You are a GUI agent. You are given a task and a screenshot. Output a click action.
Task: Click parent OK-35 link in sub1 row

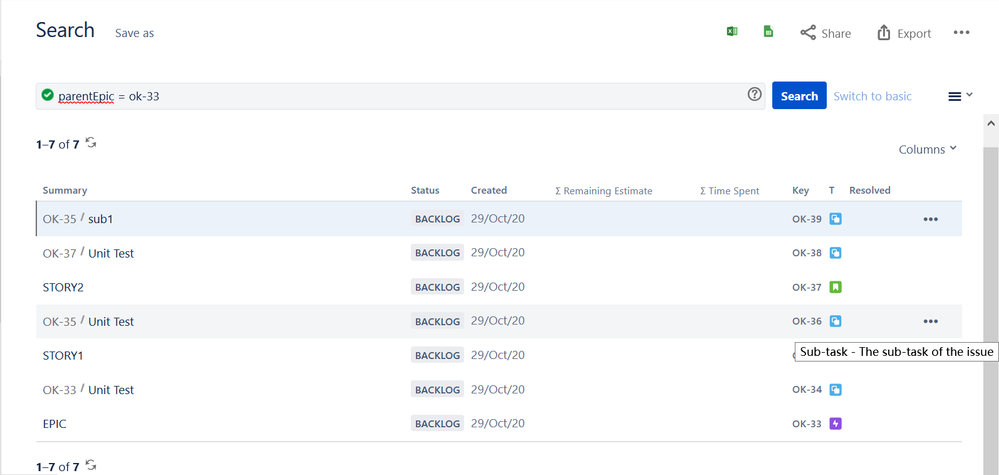point(59,219)
